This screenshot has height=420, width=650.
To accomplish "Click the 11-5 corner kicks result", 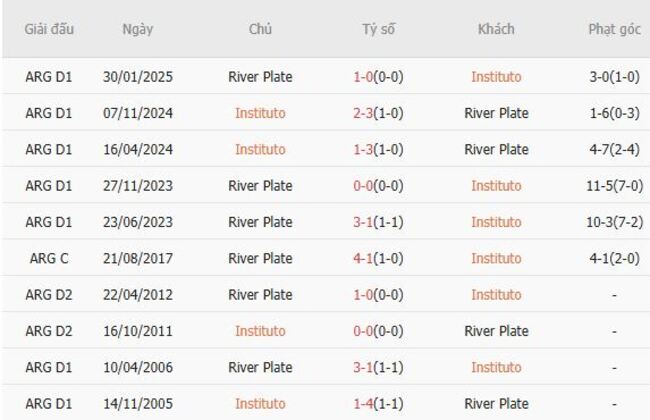I will point(614,186).
